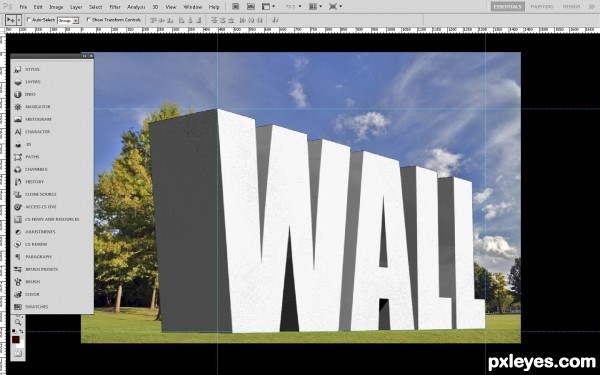Open the Layer menu

(x=76, y=7)
